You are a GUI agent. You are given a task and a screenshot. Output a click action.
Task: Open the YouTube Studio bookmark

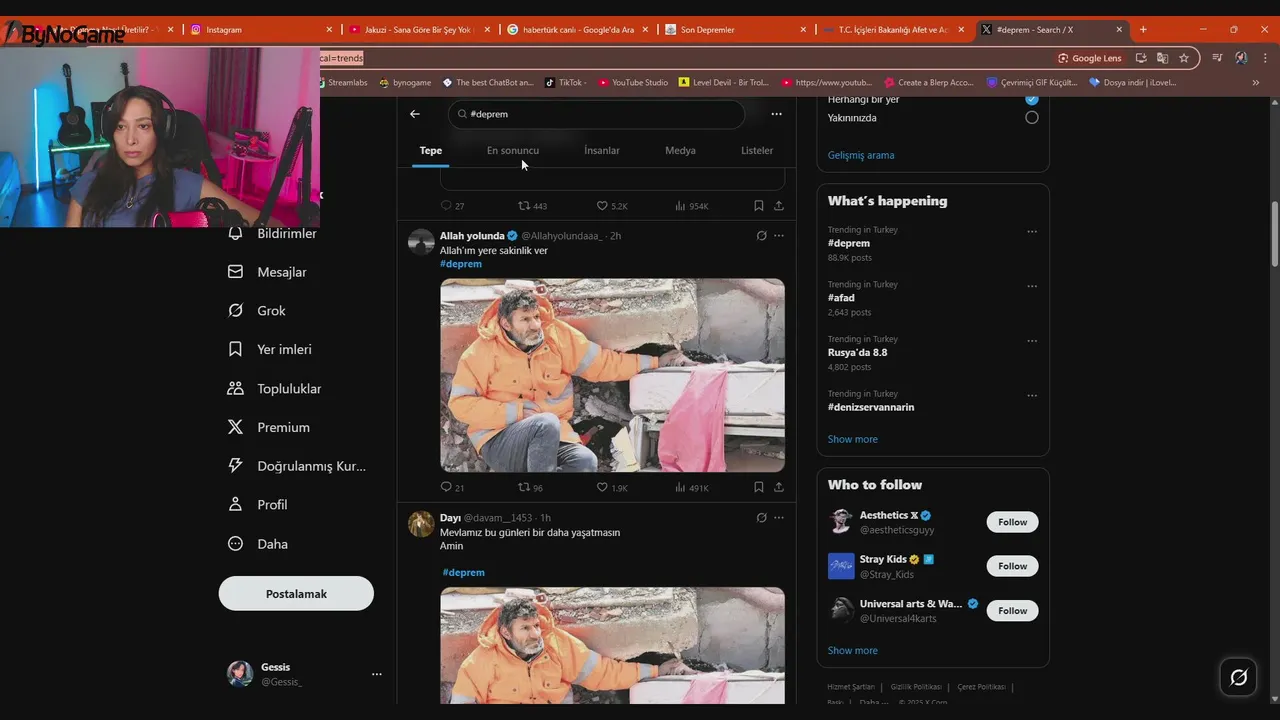[633, 83]
